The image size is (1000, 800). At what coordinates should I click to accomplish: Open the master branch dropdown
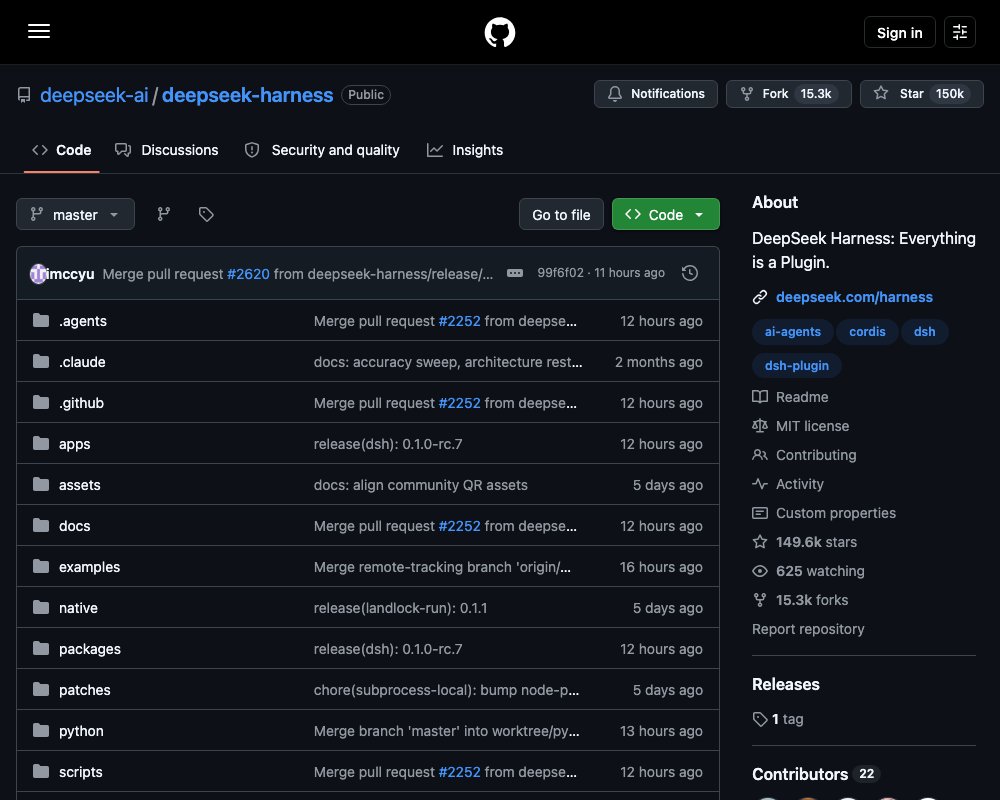pos(75,214)
